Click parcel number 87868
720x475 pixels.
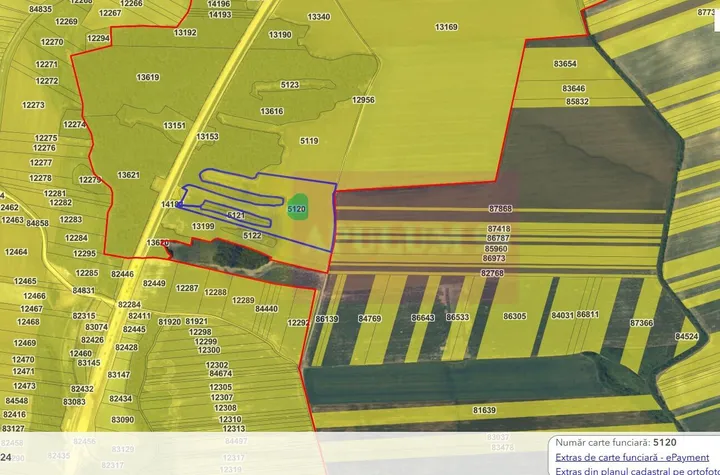pyautogui.click(x=500, y=209)
